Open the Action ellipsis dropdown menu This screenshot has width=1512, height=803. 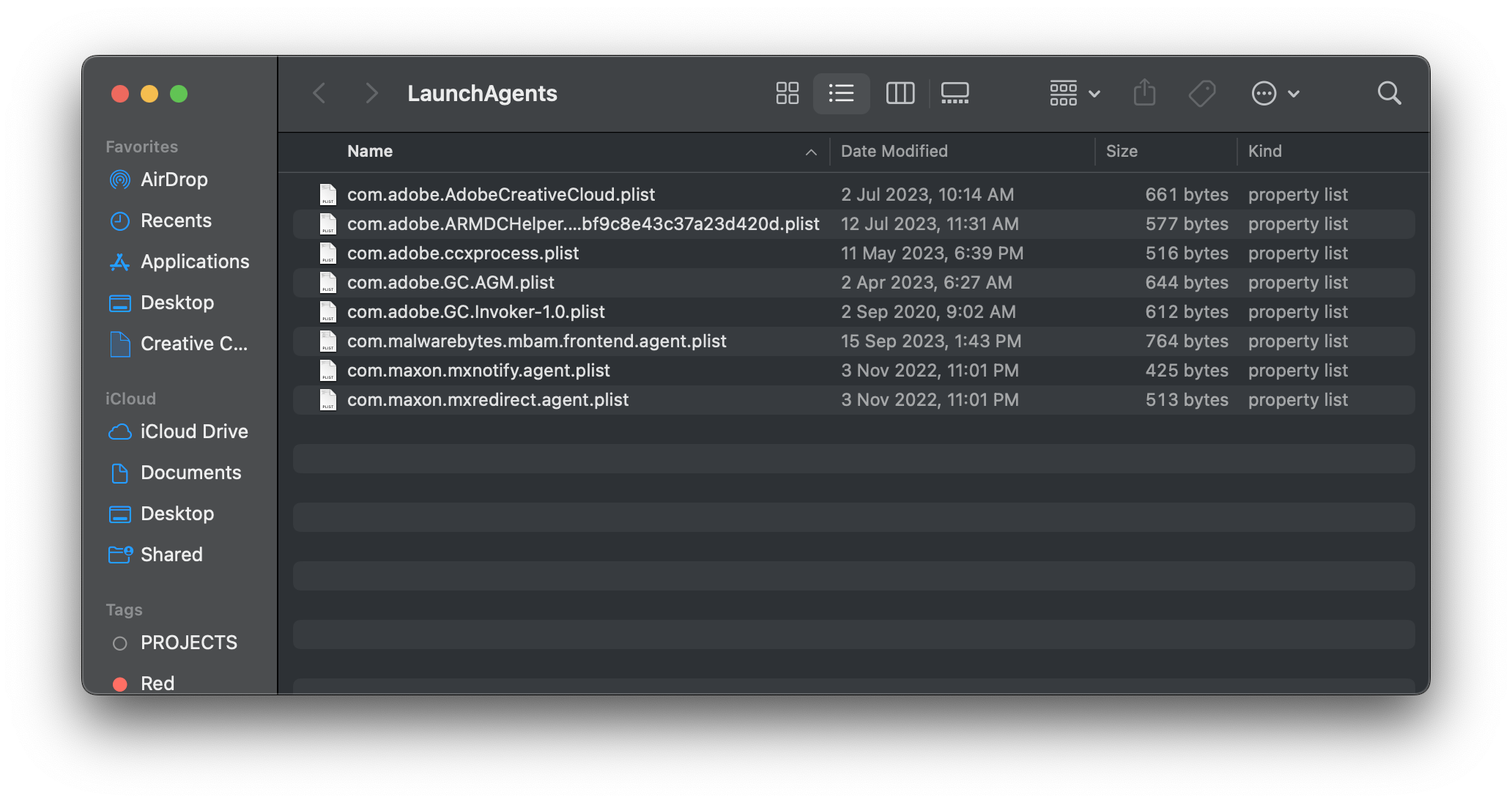pos(1275,93)
